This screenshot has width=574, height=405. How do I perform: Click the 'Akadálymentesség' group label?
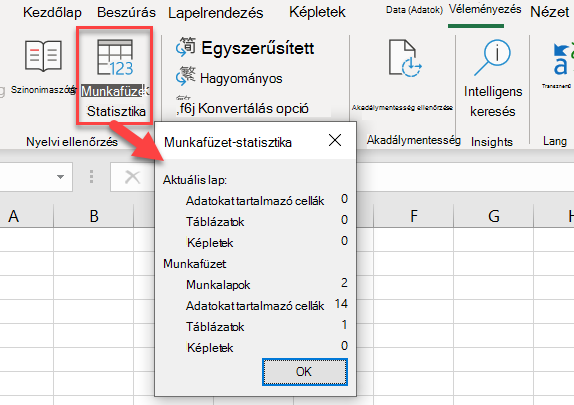coord(414,140)
